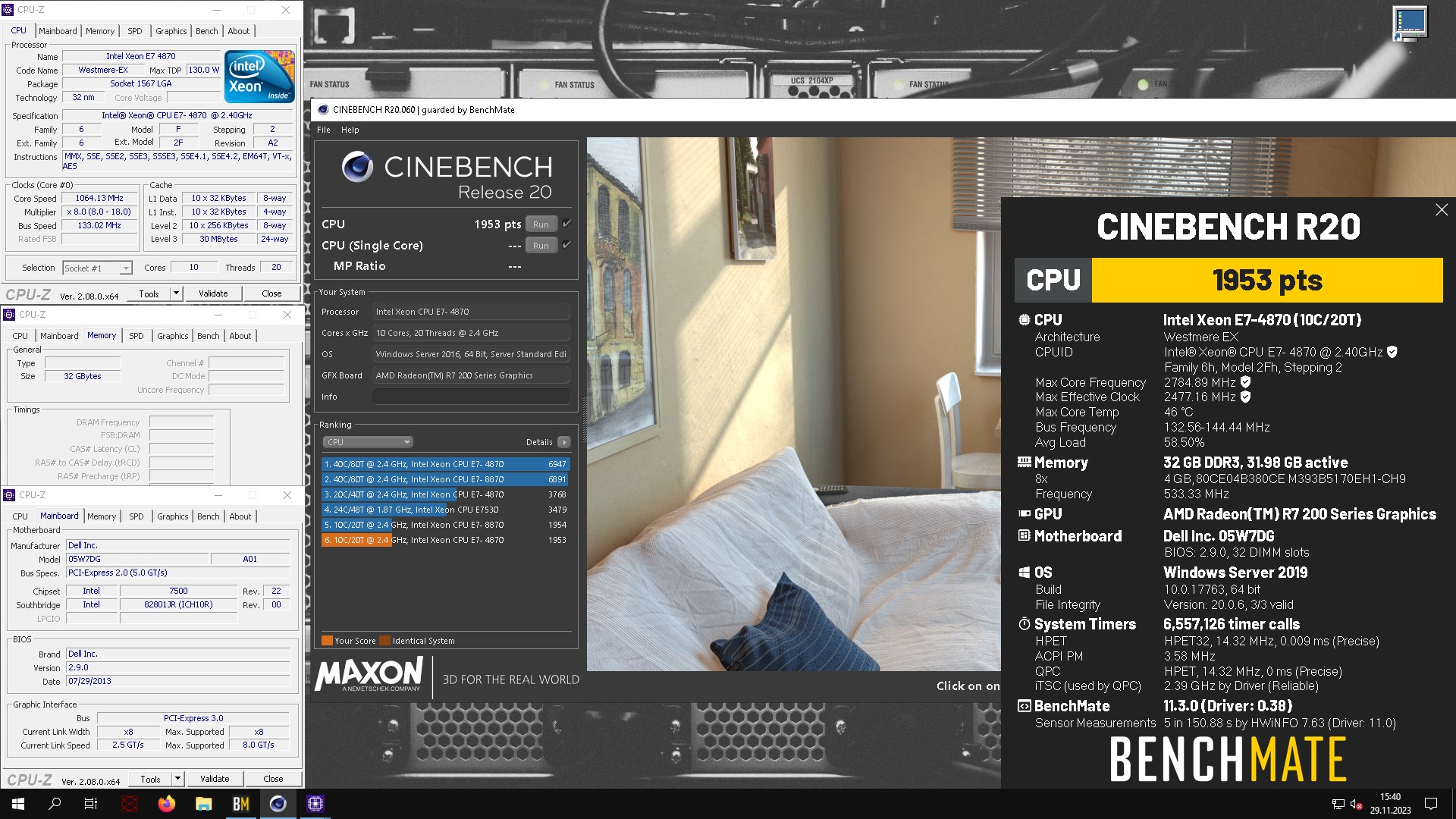Image resolution: width=1456 pixels, height=819 pixels.
Task: Click the Info input field
Action: point(471,397)
